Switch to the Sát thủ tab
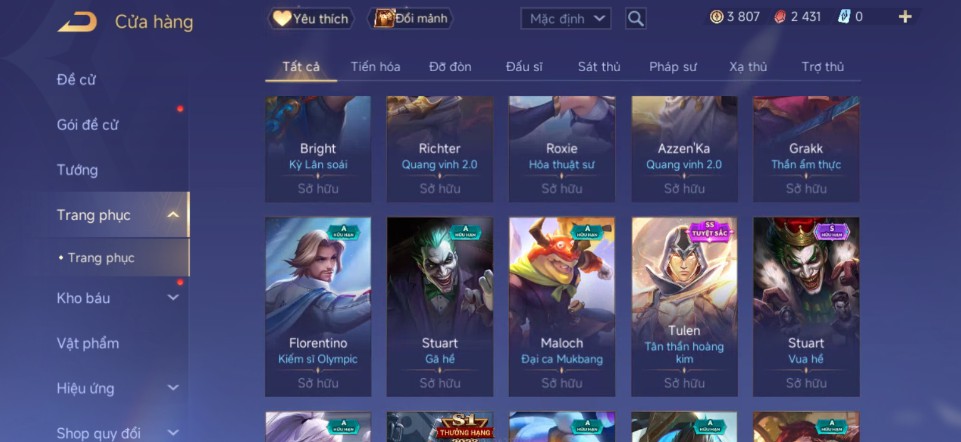The image size is (961, 442). pos(599,67)
